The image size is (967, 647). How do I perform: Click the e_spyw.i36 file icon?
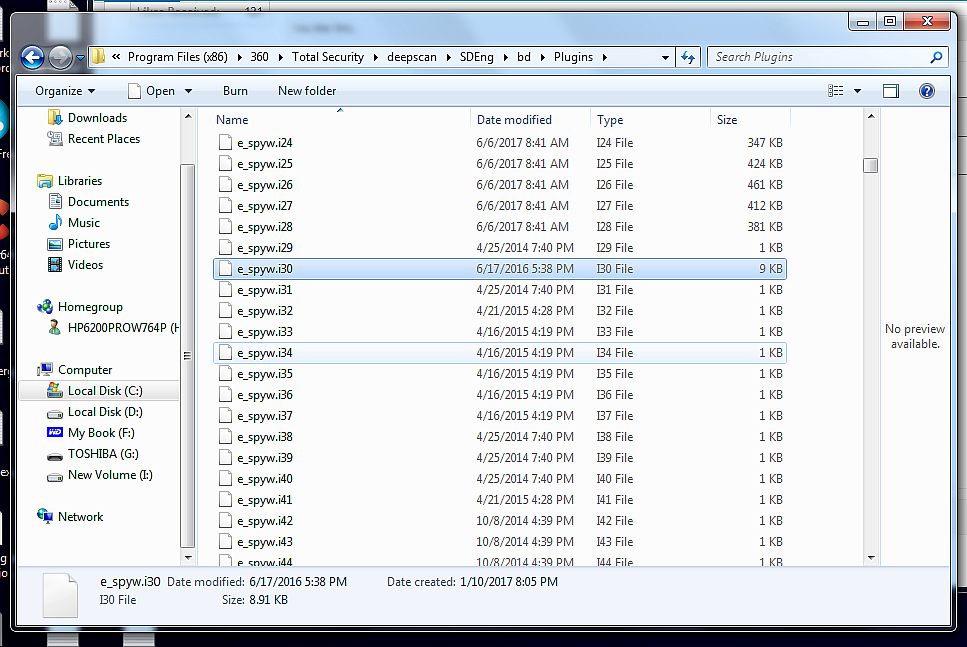pos(225,395)
